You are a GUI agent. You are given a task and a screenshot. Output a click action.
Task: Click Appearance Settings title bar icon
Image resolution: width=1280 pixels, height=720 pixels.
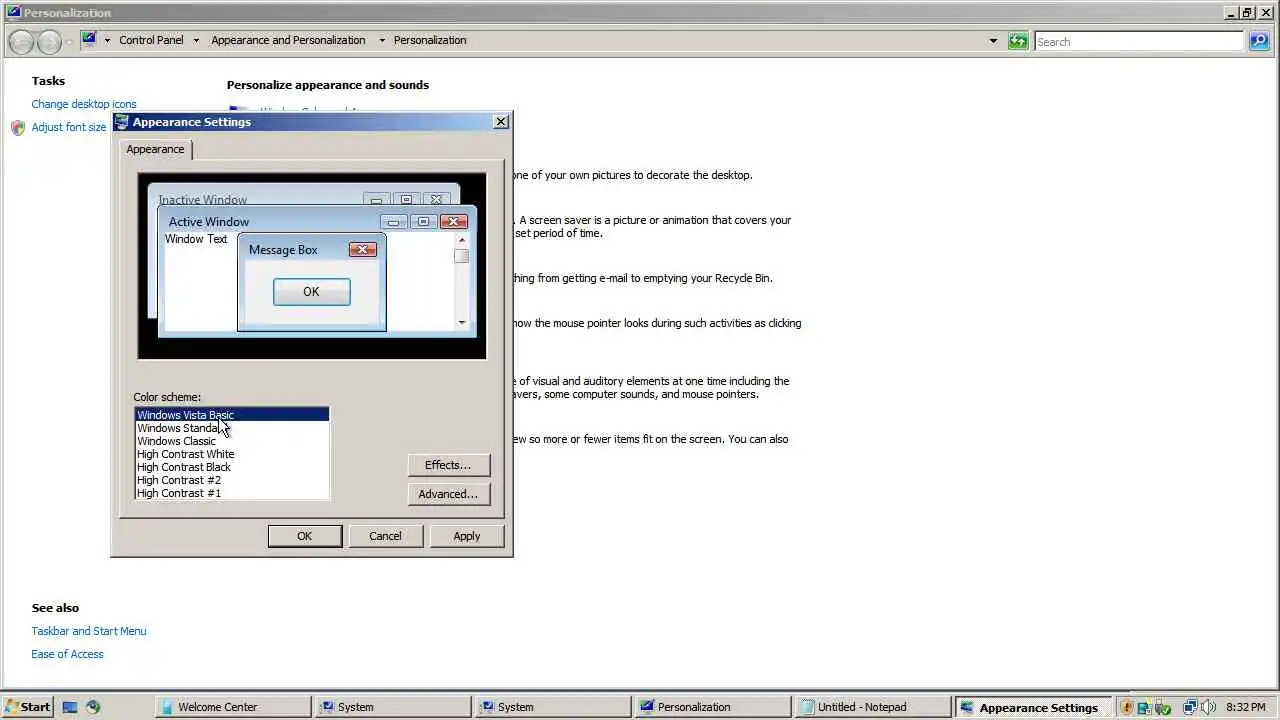[122, 122]
